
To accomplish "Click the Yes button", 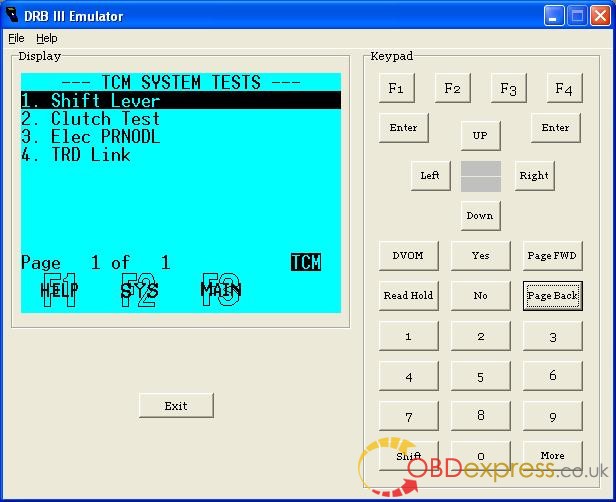I will coord(480,256).
